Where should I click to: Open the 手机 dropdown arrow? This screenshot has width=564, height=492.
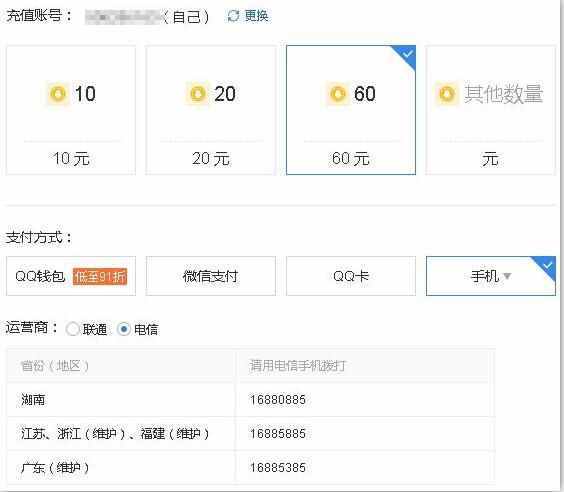[x=507, y=276]
